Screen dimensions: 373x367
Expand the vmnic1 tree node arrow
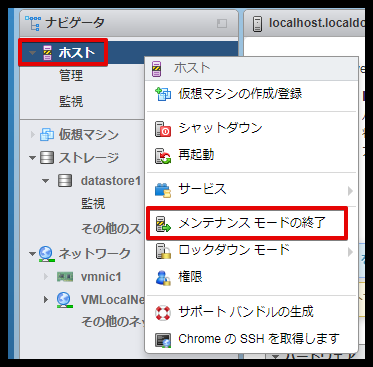[46, 277]
